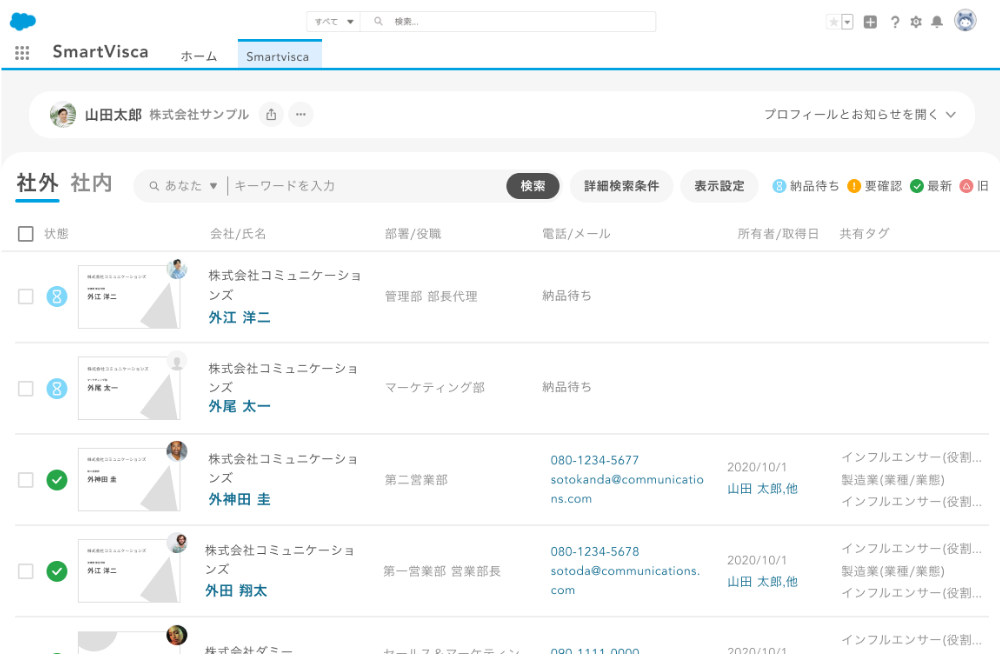Switch to the 社内 tab
1000x654 pixels.
tap(91, 184)
